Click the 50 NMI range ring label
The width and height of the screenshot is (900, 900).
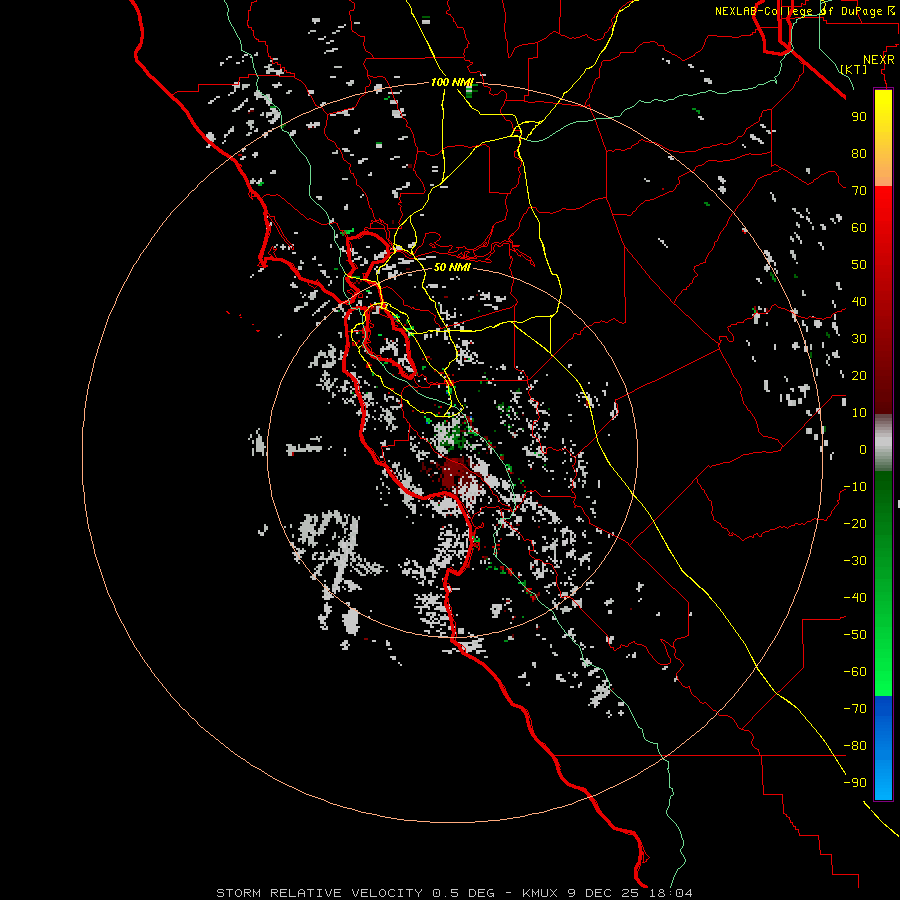tap(452, 267)
